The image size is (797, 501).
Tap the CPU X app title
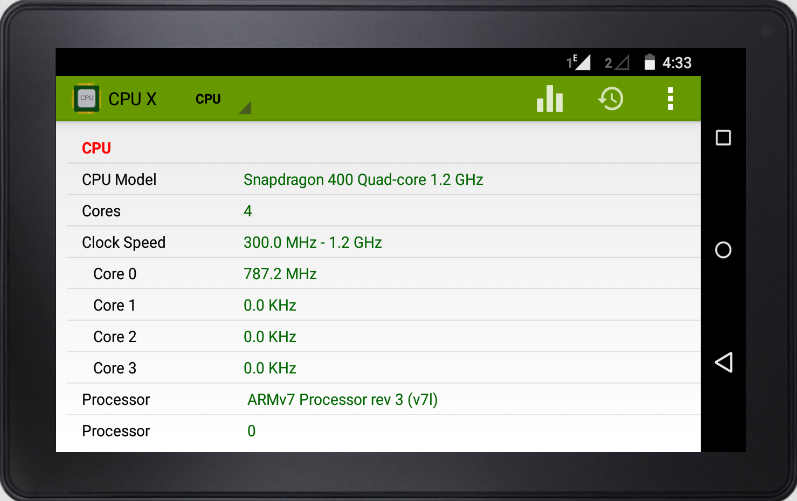(x=133, y=99)
